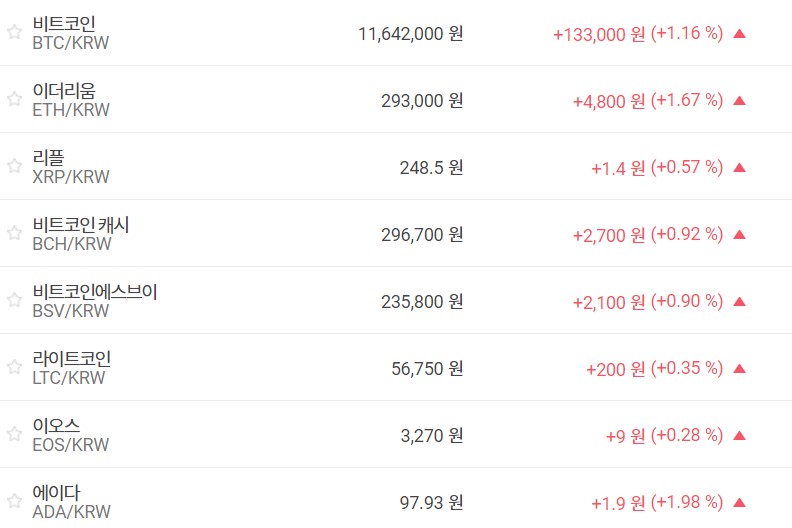
Task: Favorite the BTC/KRW star icon
Action: pos(14,32)
